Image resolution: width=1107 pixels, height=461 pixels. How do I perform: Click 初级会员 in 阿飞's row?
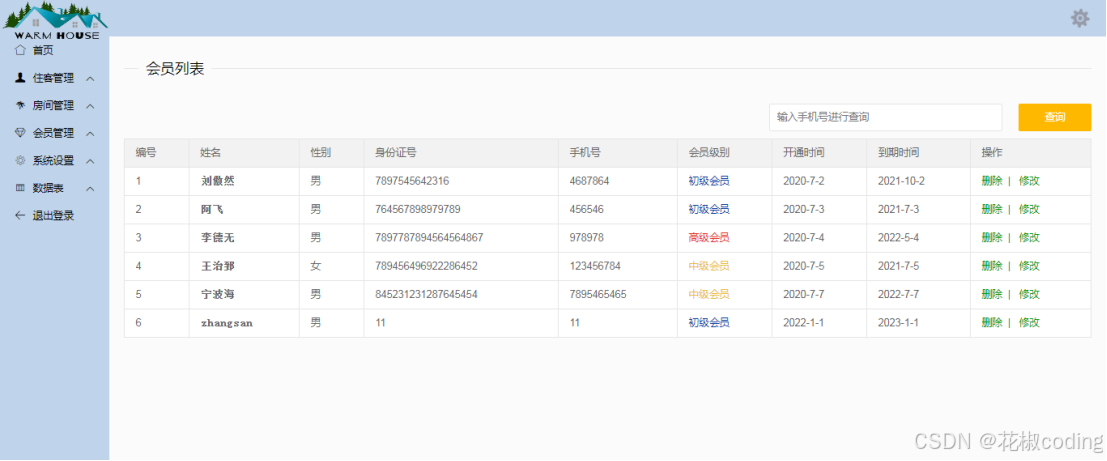709,209
